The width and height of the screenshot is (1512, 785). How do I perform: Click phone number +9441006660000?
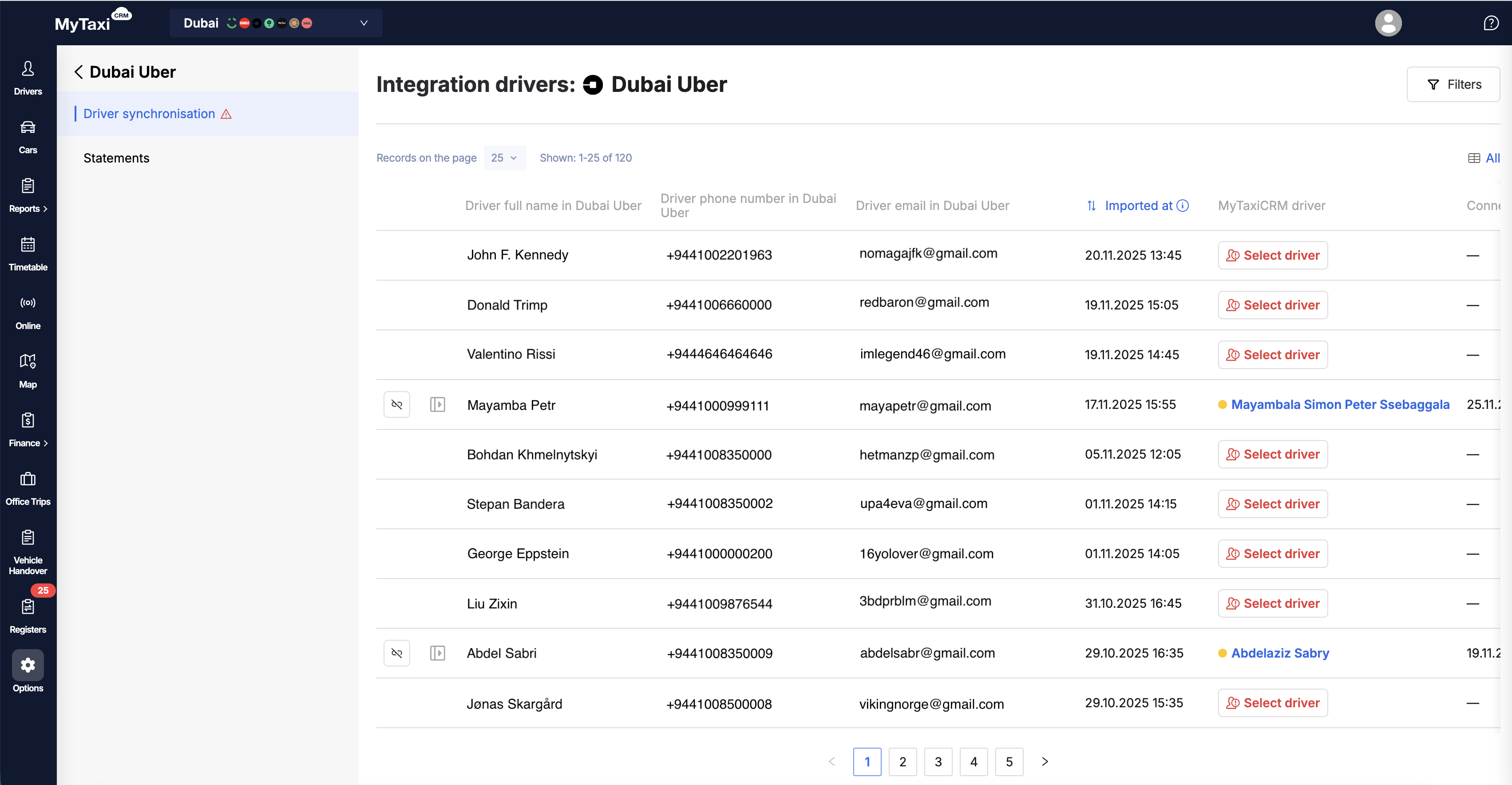(x=719, y=305)
